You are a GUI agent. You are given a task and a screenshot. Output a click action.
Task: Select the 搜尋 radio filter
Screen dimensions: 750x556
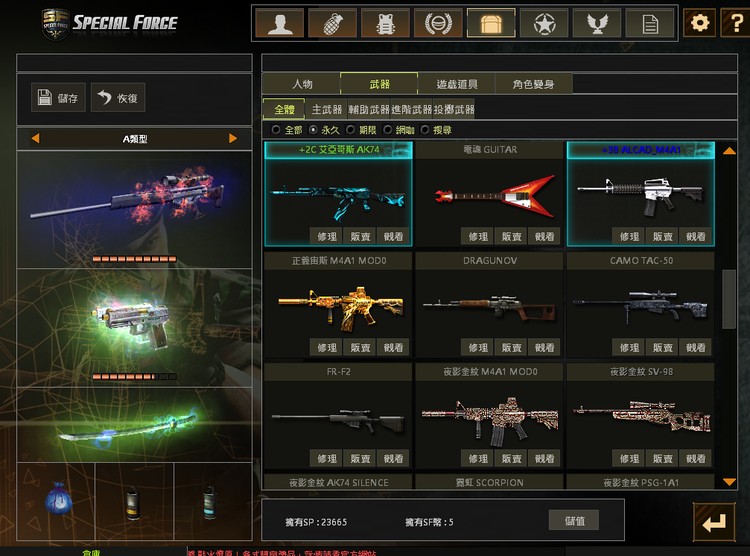tap(425, 130)
